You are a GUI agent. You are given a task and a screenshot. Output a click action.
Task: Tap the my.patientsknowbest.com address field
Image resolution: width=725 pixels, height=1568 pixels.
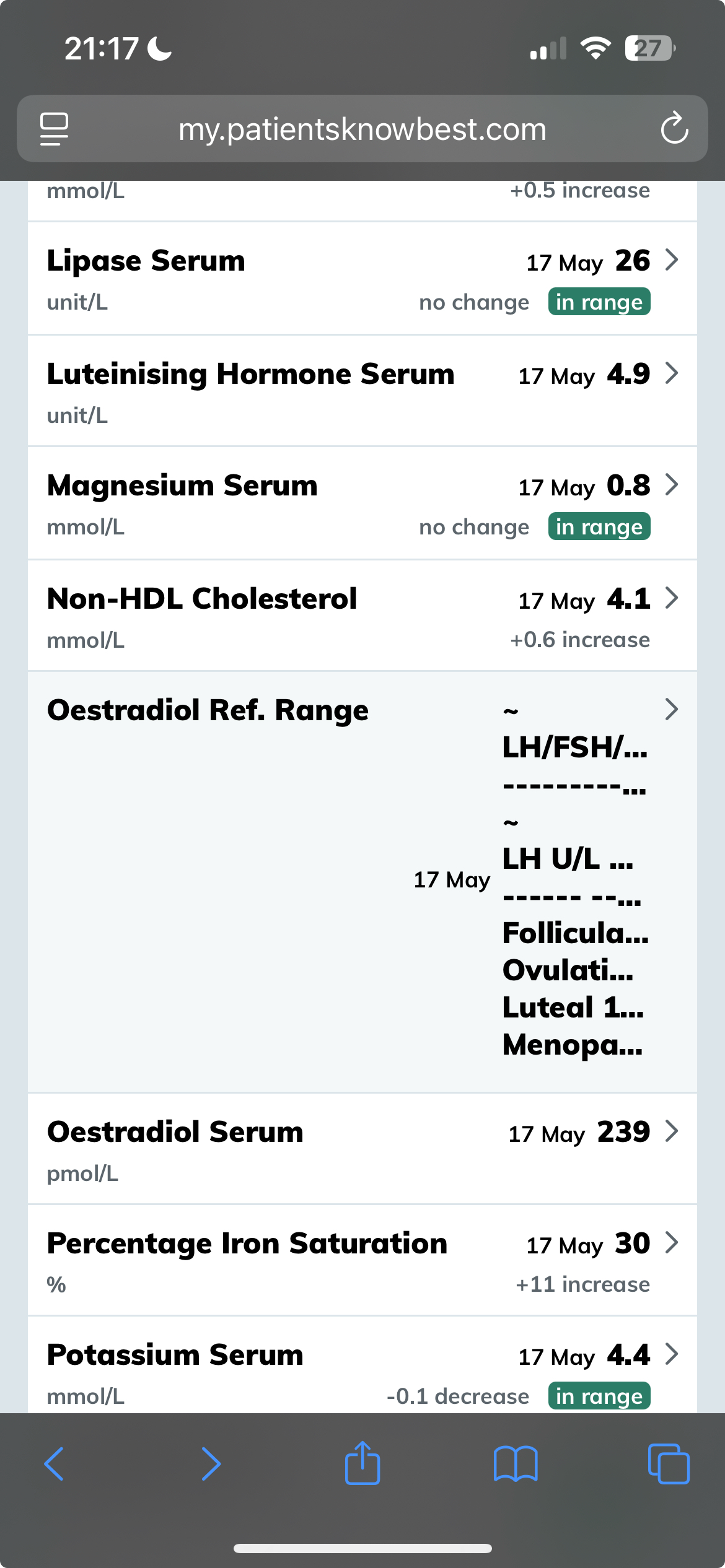coord(362,129)
